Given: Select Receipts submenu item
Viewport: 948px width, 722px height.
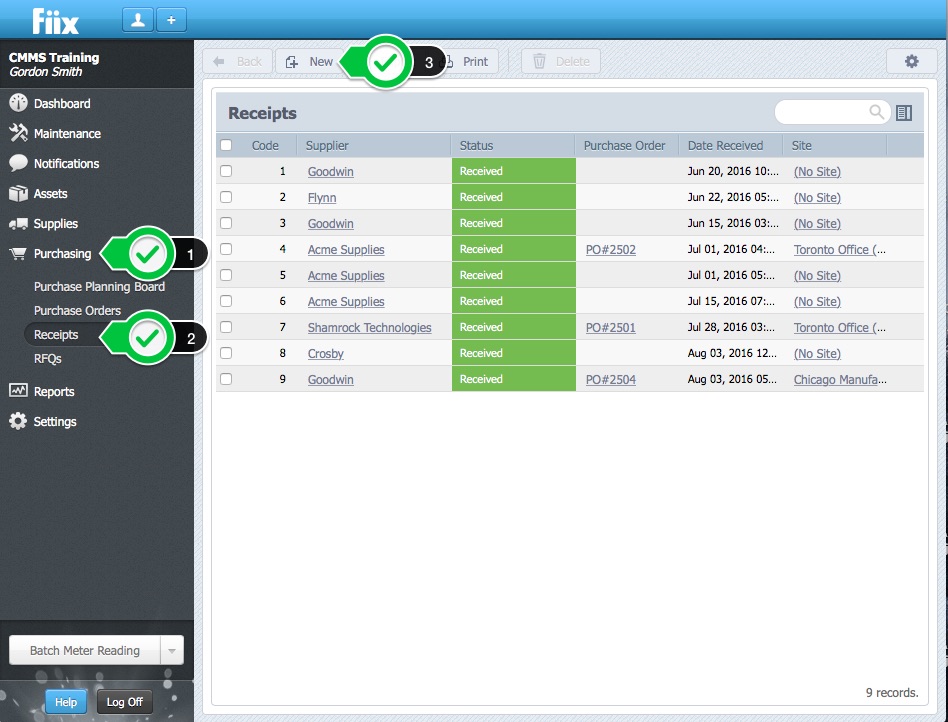Looking at the screenshot, I should 56,334.
